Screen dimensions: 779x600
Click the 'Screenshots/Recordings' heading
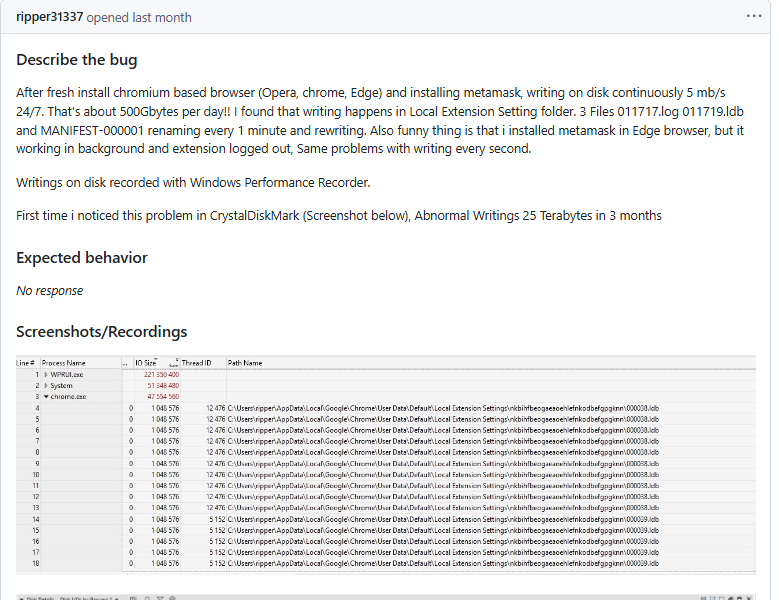(x=101, y=331)
